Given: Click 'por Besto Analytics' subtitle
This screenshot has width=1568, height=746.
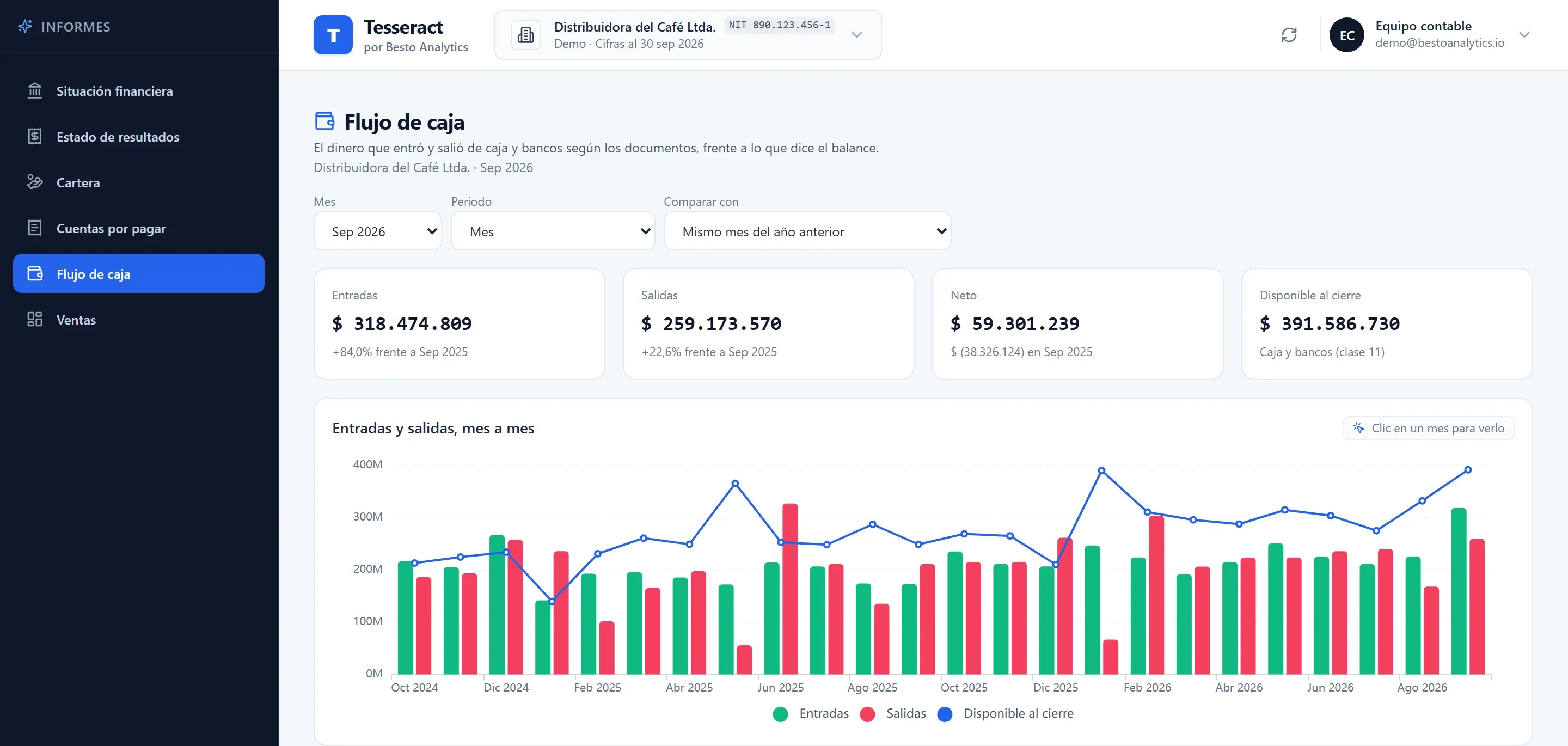Looking at the screenshot, I should (416, 47).
